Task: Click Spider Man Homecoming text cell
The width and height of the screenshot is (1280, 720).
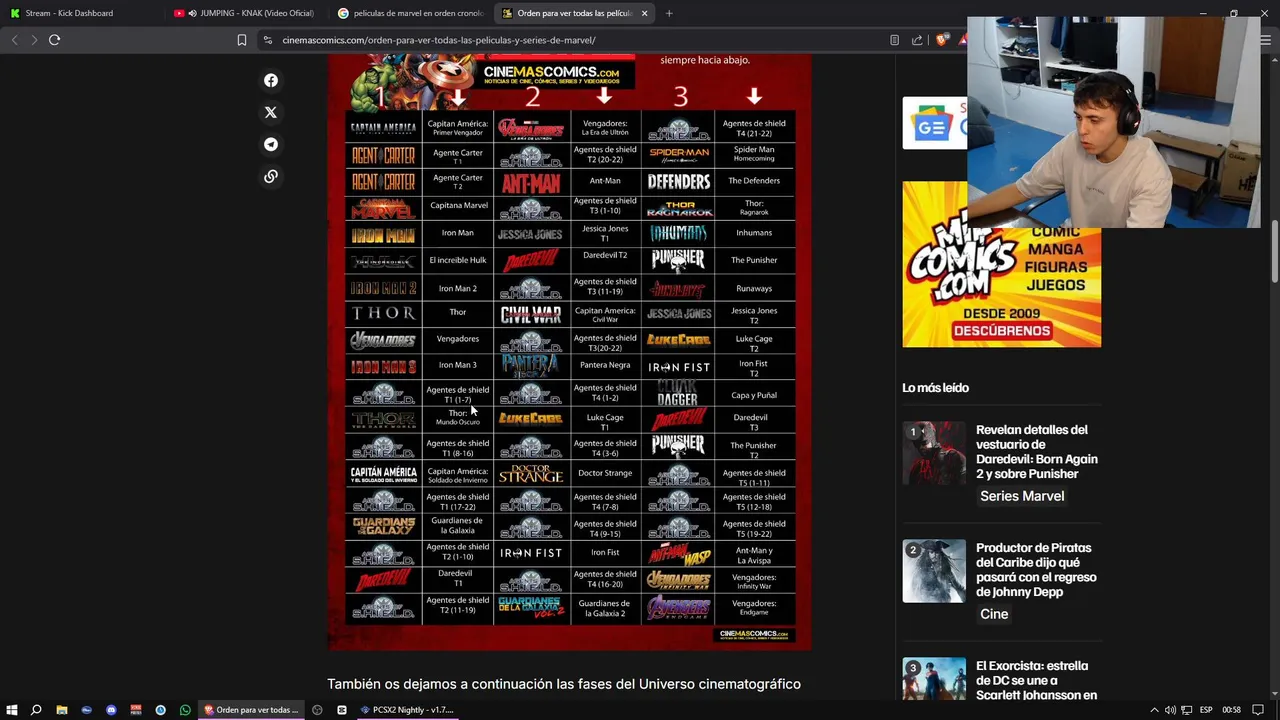Action: (x=754, y=154)
